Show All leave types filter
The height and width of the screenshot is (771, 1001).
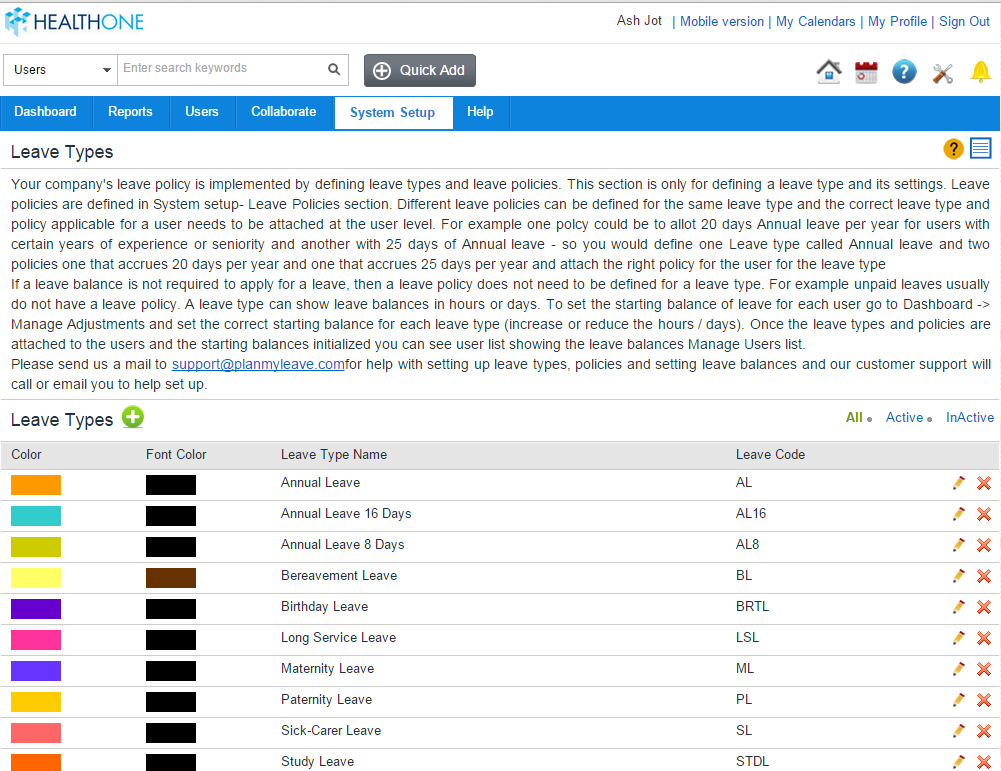(x=854, y=418)
